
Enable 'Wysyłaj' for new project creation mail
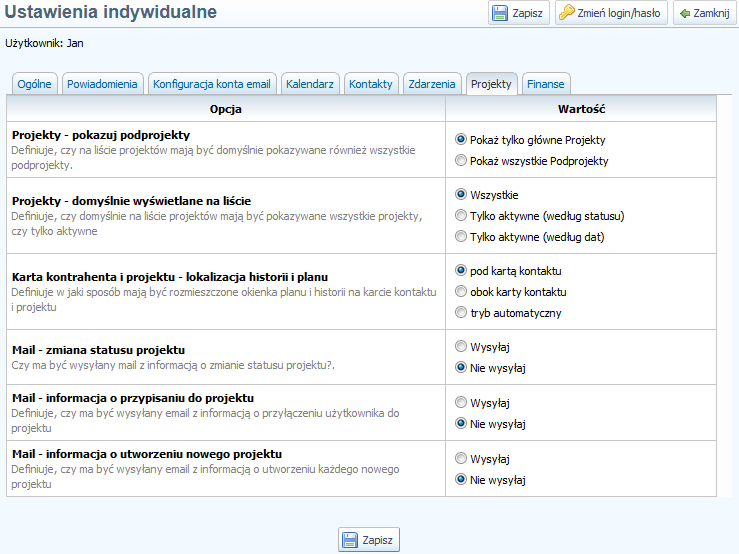click(x=461, y=458)
